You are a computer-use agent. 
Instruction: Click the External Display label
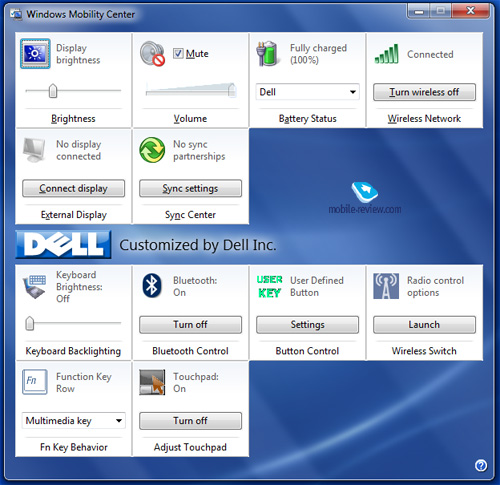[74, 215]
